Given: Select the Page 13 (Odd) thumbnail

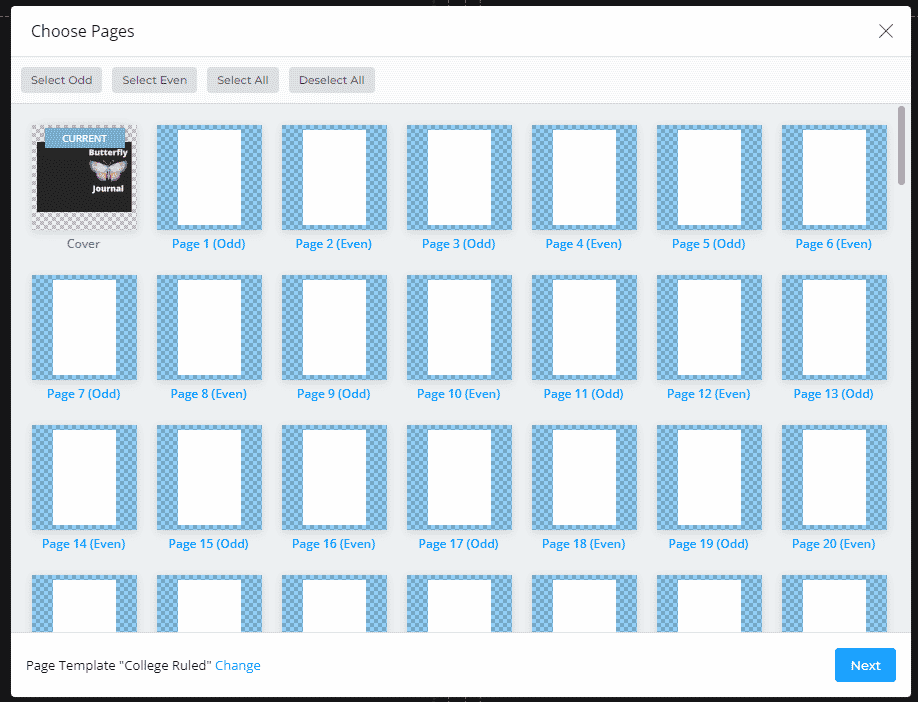Looking at the screenshot, I should pyautogui.click(x=834, y=327).
